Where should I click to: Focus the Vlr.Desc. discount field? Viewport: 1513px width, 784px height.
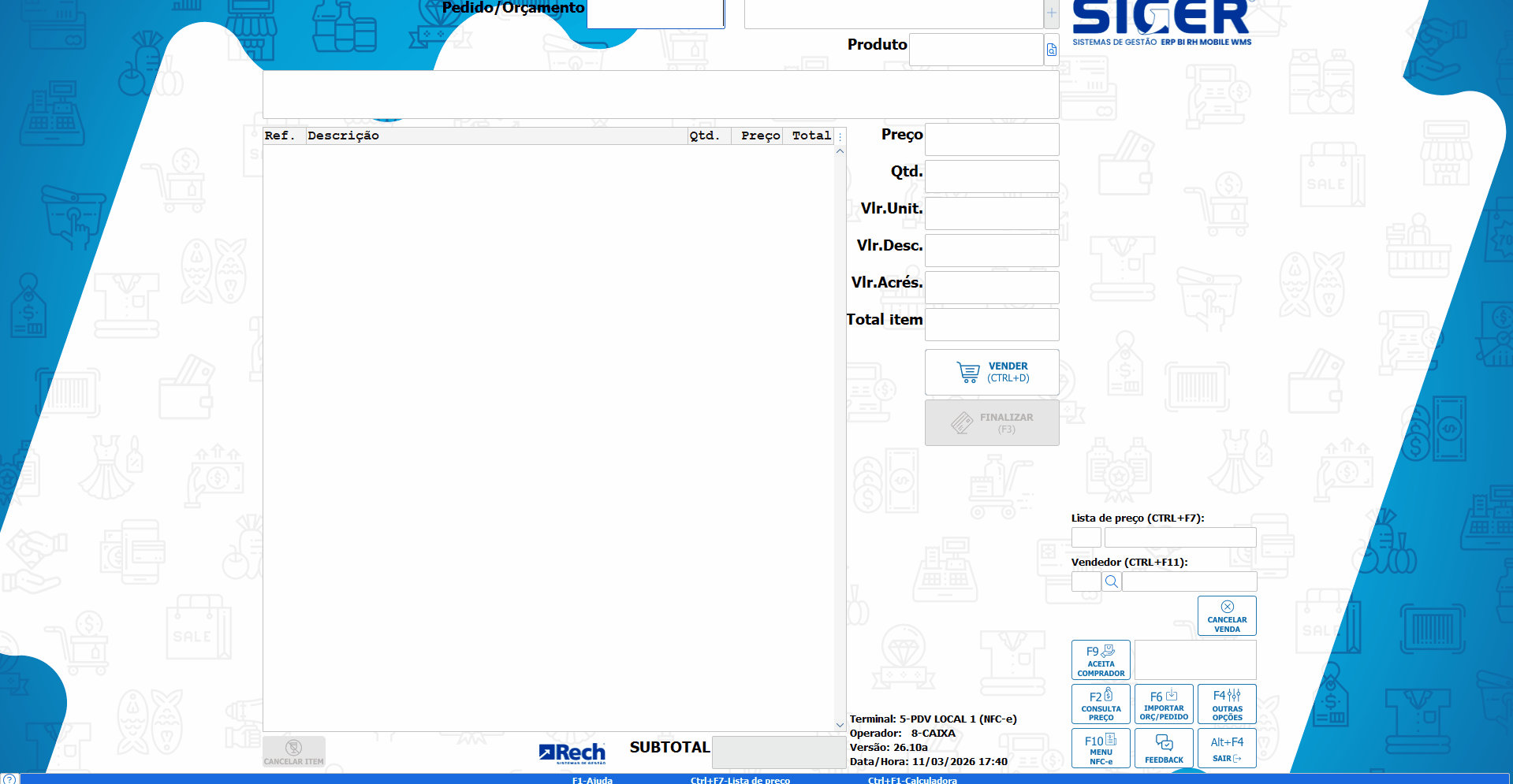pos(992,251)
